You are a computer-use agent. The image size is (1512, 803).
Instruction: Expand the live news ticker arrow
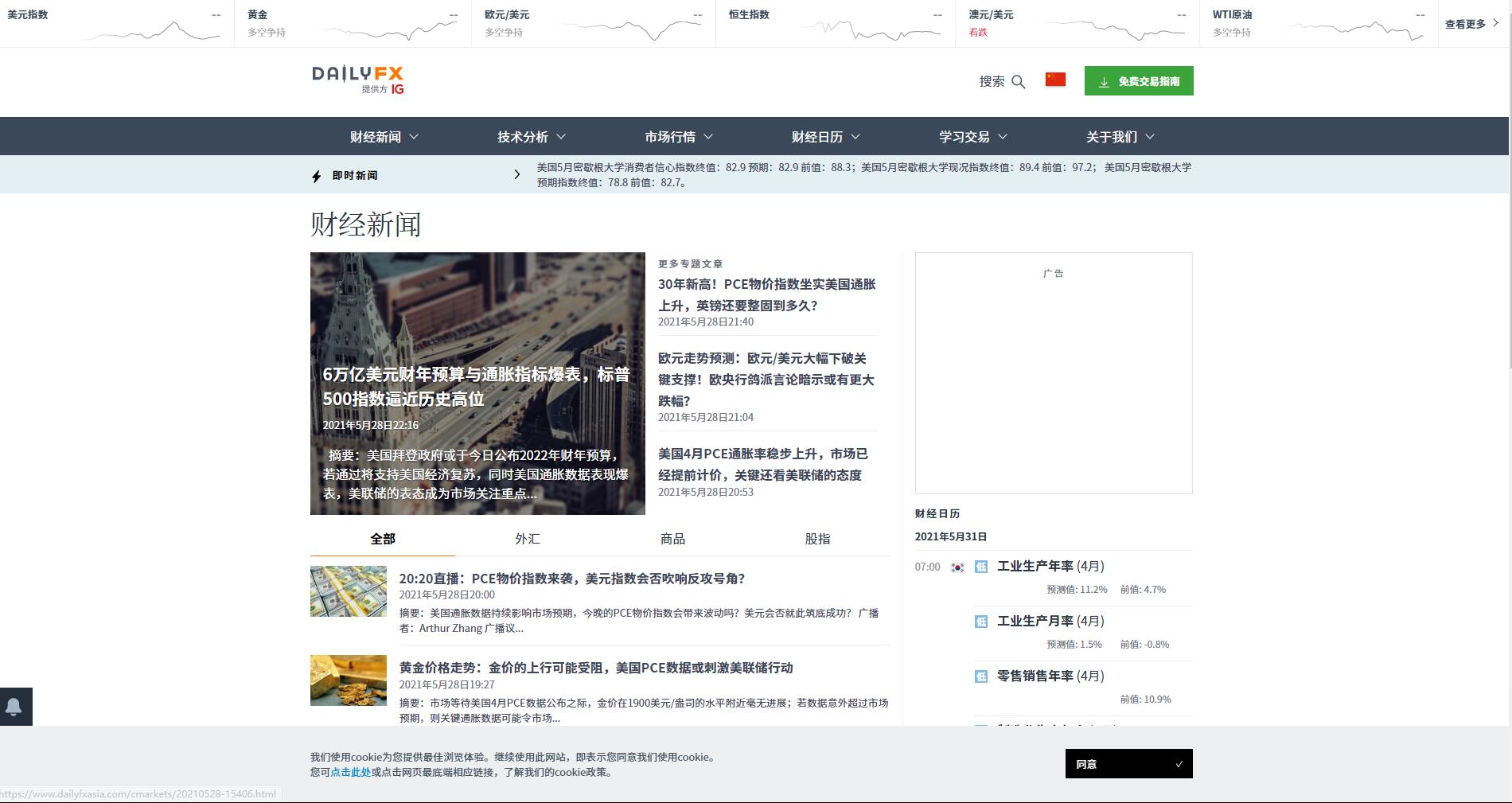[517, 174]
